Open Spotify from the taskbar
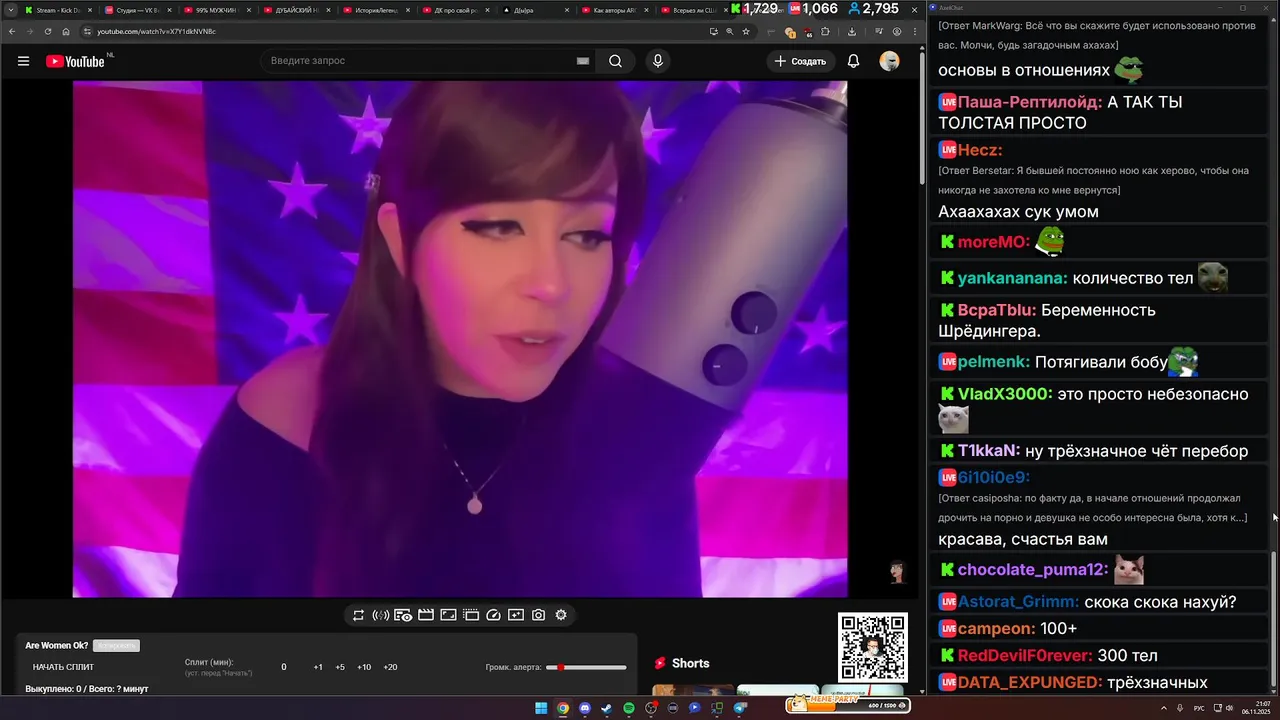Viewport: 1280px width, 720px height. tap(629, 708)
